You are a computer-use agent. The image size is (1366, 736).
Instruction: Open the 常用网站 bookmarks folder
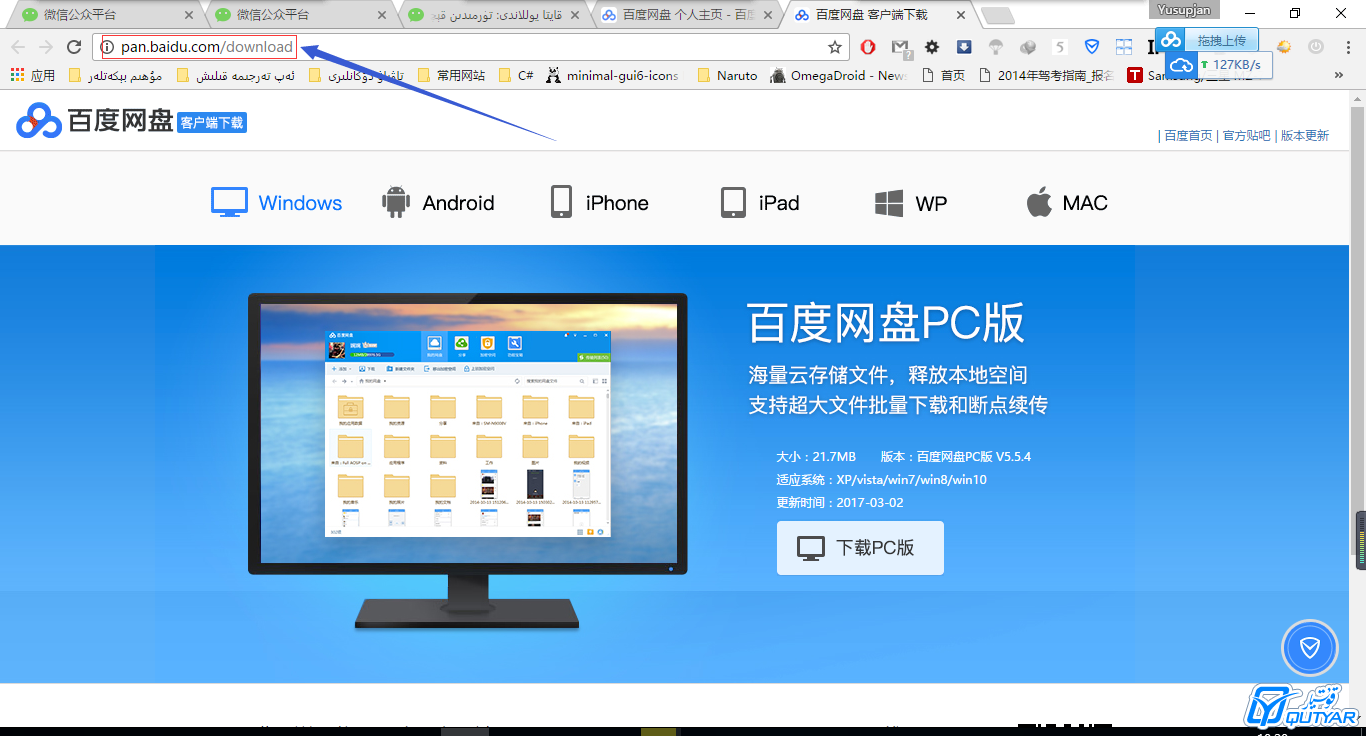[x=451, y=75]
